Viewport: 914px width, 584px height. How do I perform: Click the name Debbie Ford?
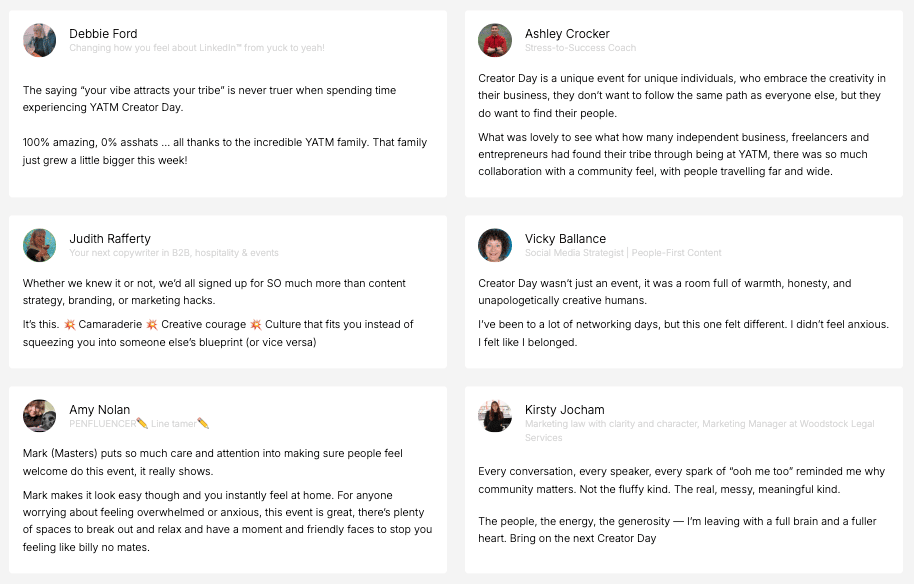[x=103, y=34]
